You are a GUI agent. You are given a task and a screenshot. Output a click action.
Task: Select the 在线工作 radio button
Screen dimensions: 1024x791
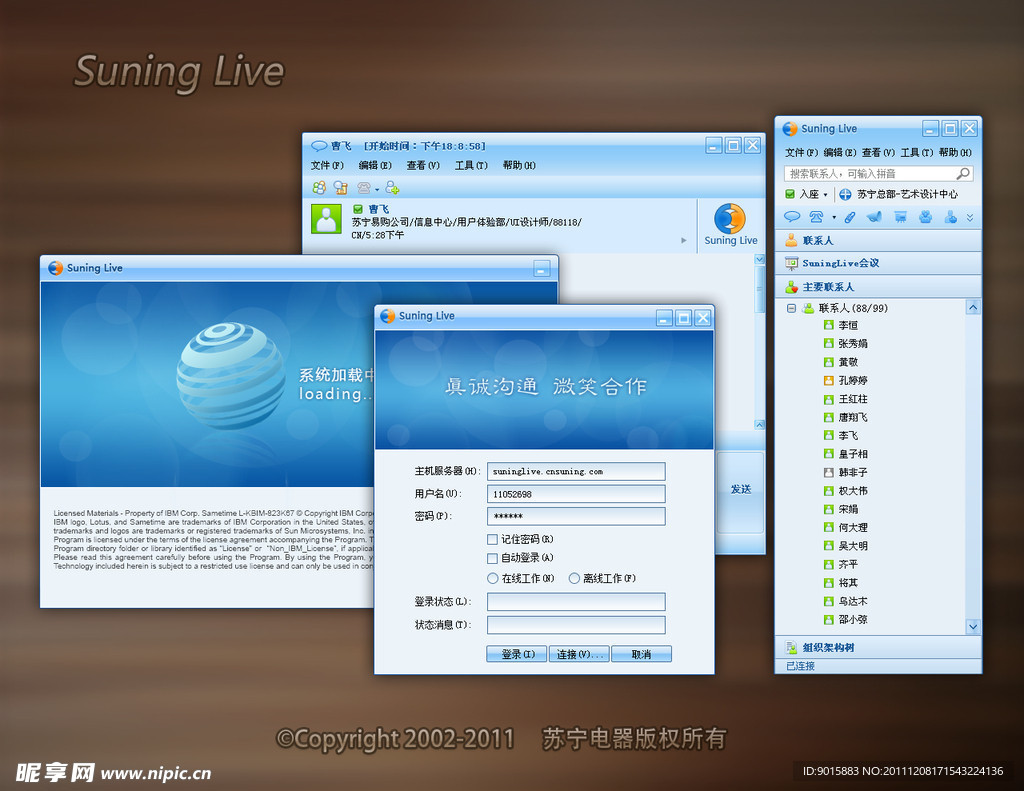492,578
